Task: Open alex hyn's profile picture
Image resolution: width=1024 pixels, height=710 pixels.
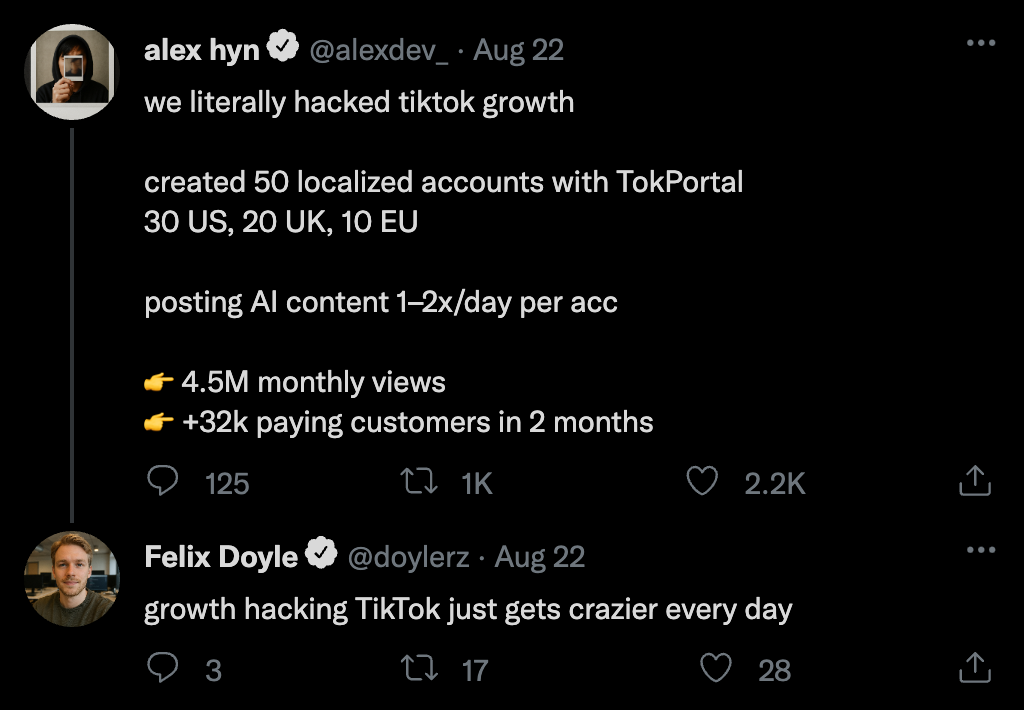Action: (71, 72)
